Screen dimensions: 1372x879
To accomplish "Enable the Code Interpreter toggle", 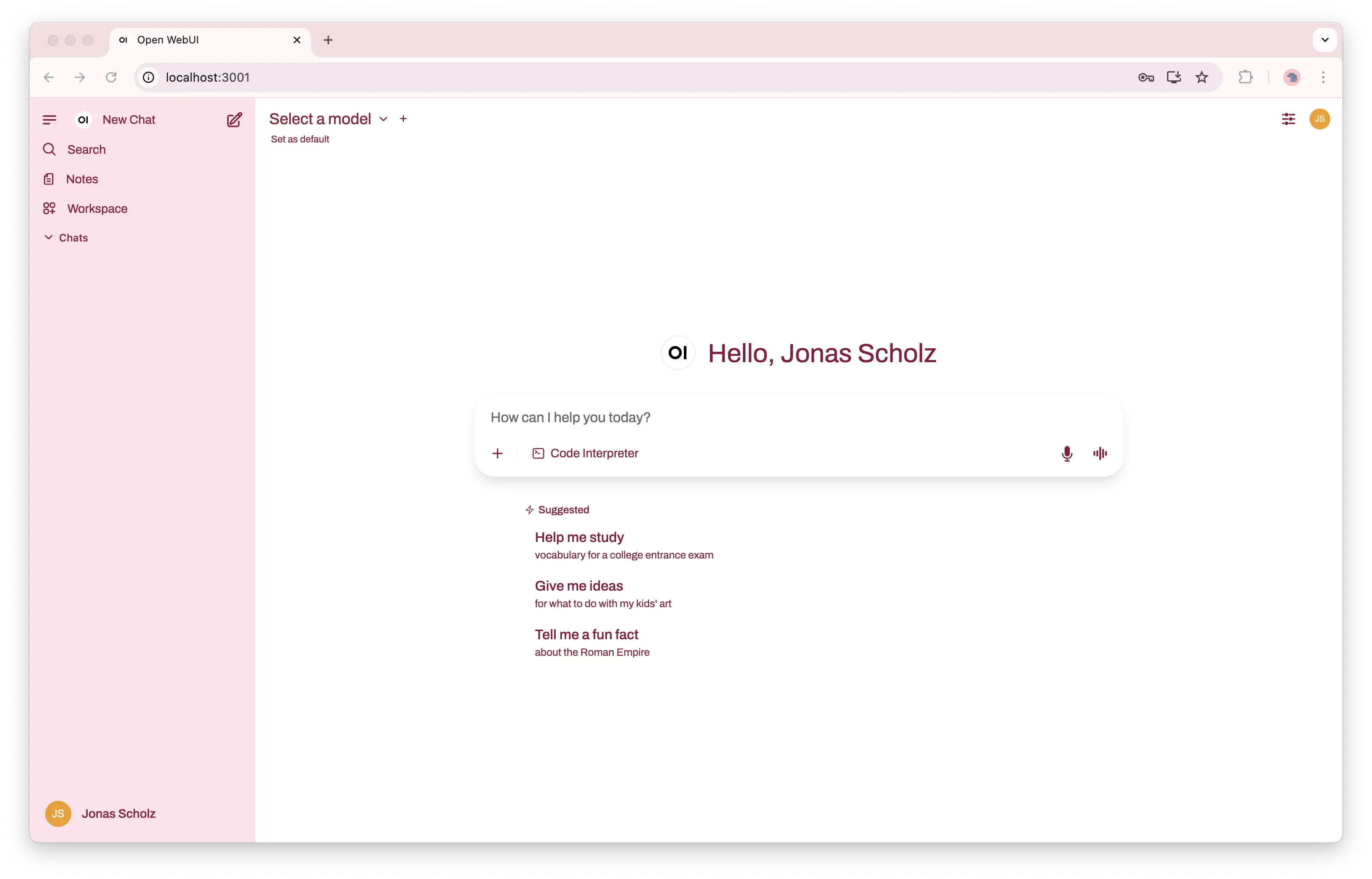I will pos(585,453).
